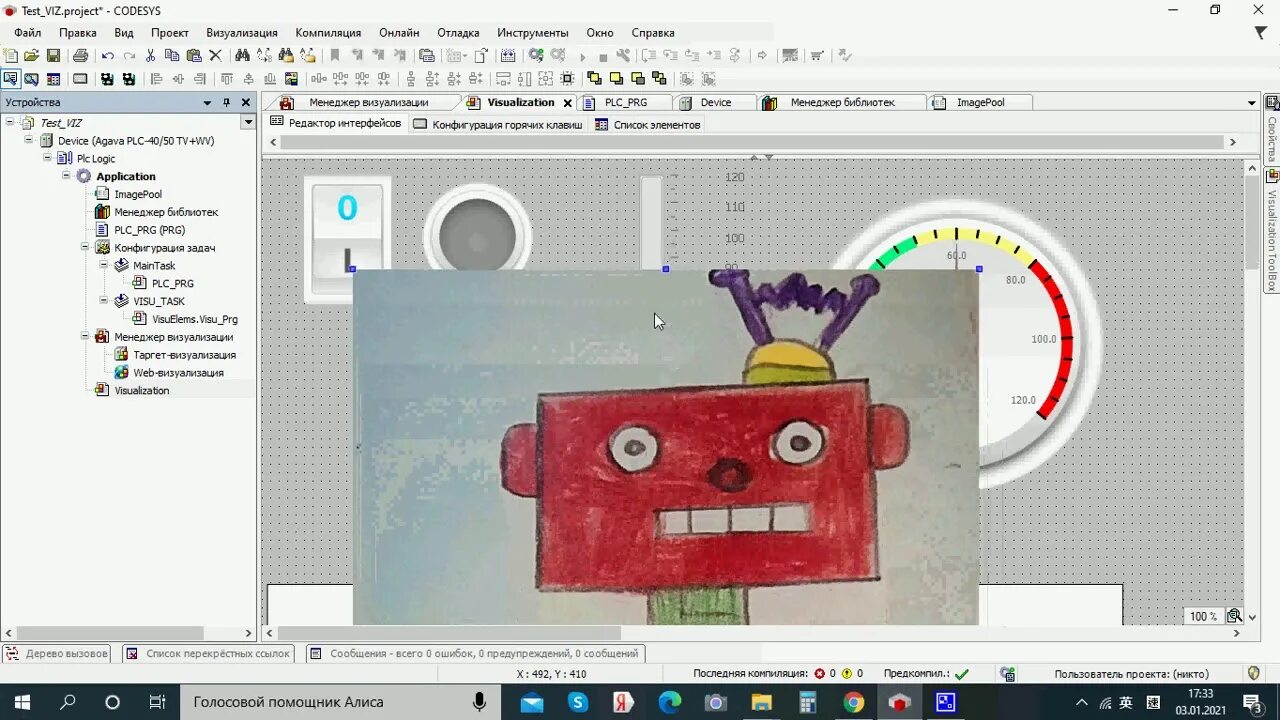Collapse the Plc Logic tree node
The height and width of the screenshot is (720, 1280).
pos(48,158)
